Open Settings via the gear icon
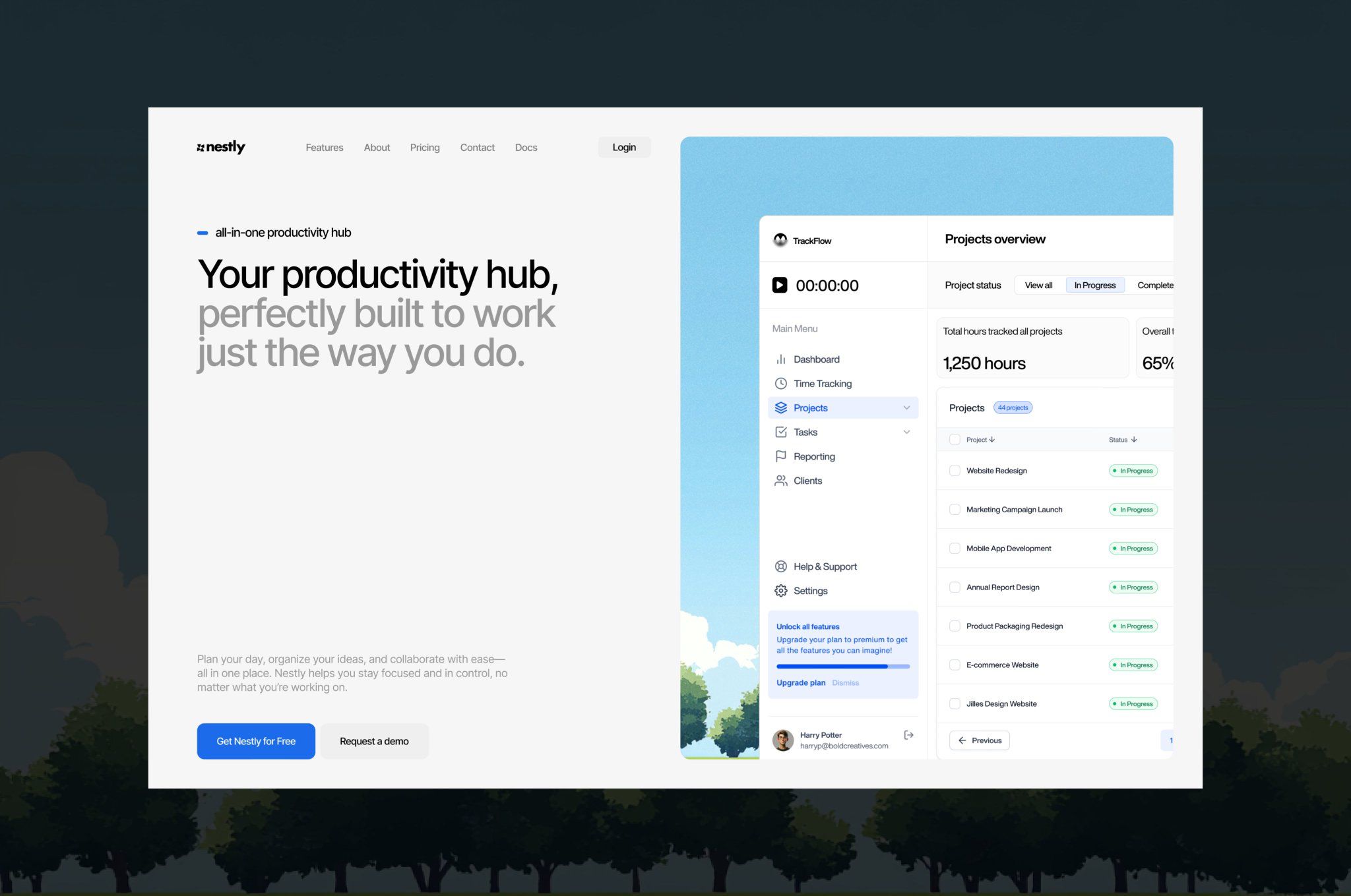1351x896 pixels. [780, 591]
